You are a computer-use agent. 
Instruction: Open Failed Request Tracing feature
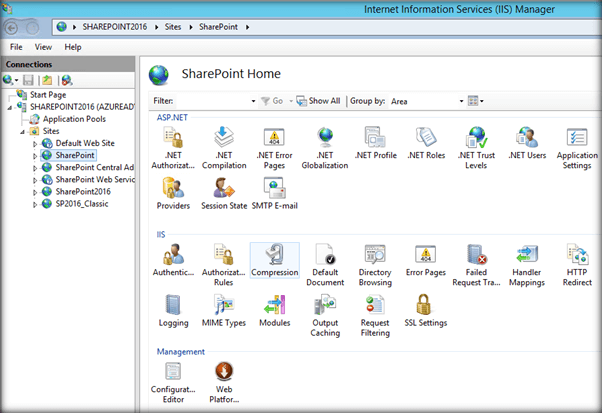(x=476, y=265)
